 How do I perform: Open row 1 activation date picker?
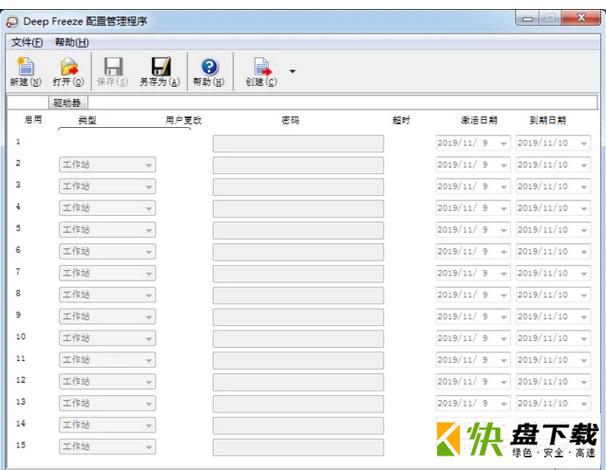473,143
